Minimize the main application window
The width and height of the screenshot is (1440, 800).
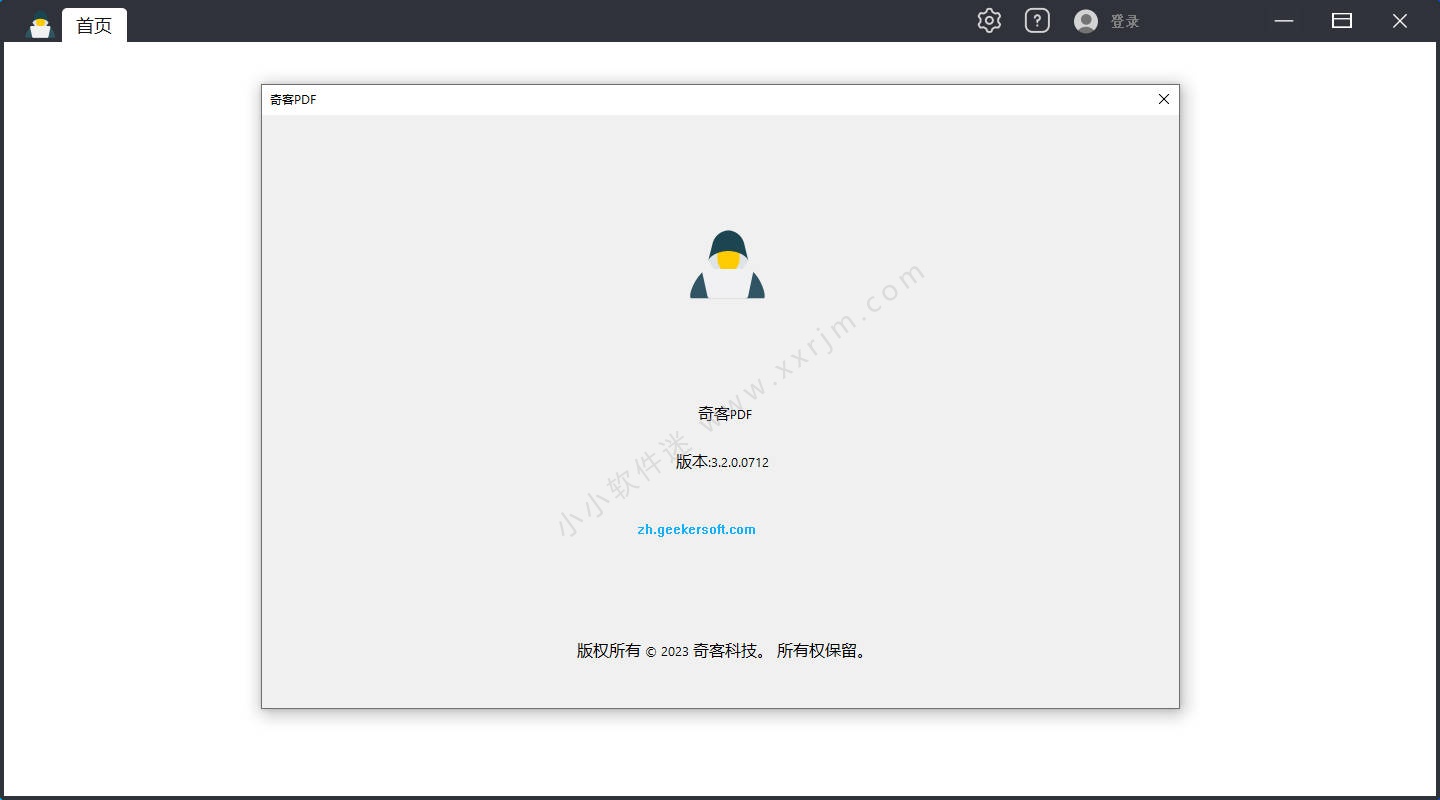point(1284,21)
